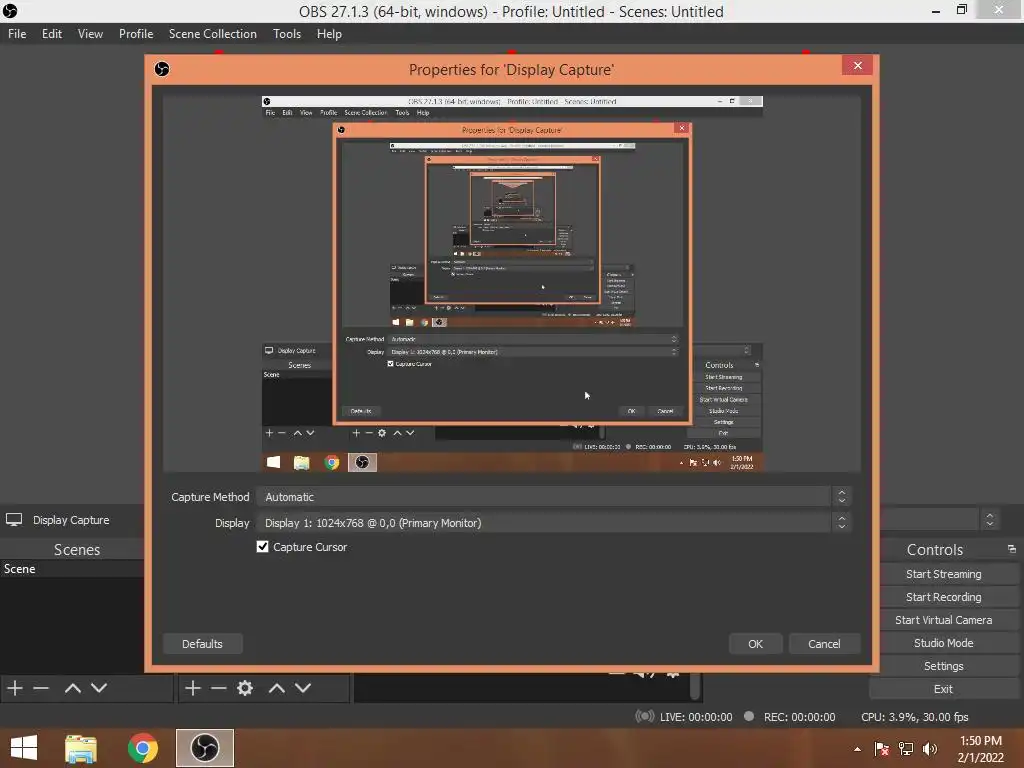
Task: Click the LIVE status broadcast icon
Action: 645,716
